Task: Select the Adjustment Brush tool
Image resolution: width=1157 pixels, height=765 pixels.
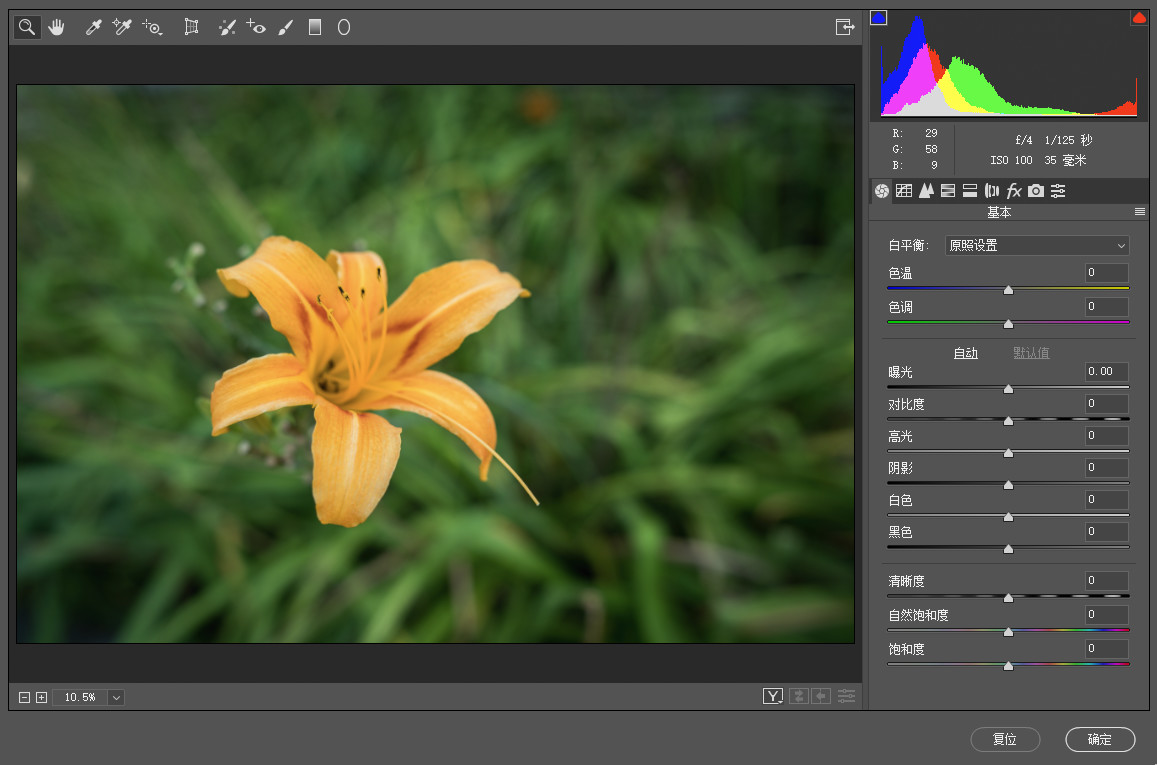Action: point(285,28)
